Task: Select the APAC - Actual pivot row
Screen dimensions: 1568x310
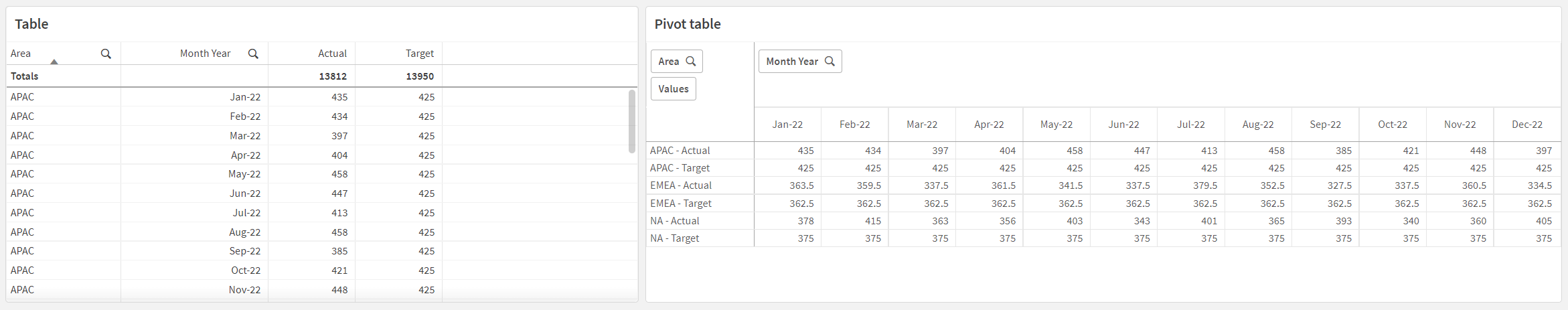Action: [x=680, y=151]
